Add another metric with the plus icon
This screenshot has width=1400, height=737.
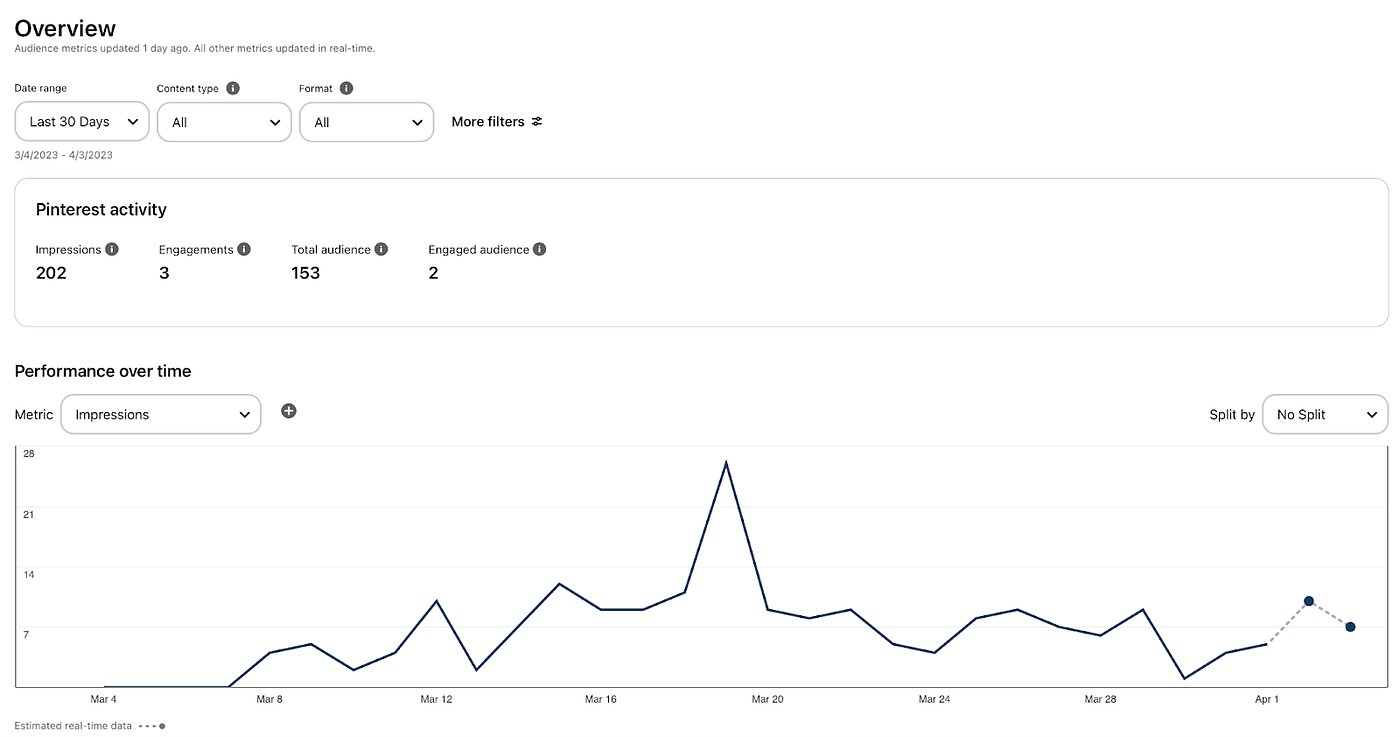coord(289,411)
